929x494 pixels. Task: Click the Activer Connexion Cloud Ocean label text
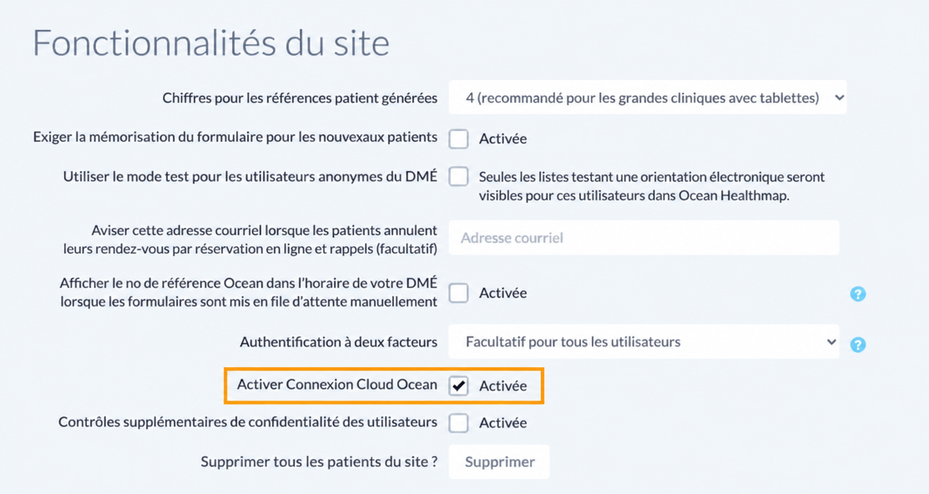pos(337,384)
